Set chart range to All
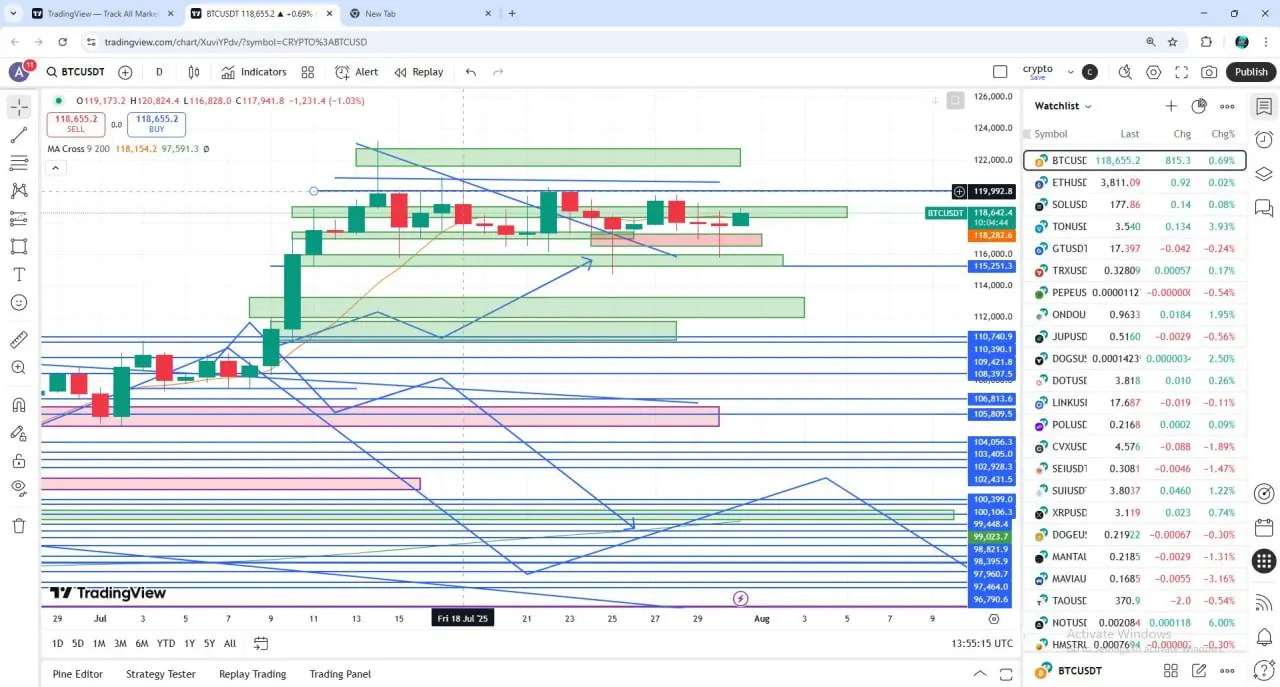This screenshot has height=687, width=1280. (x=230, y=643)
